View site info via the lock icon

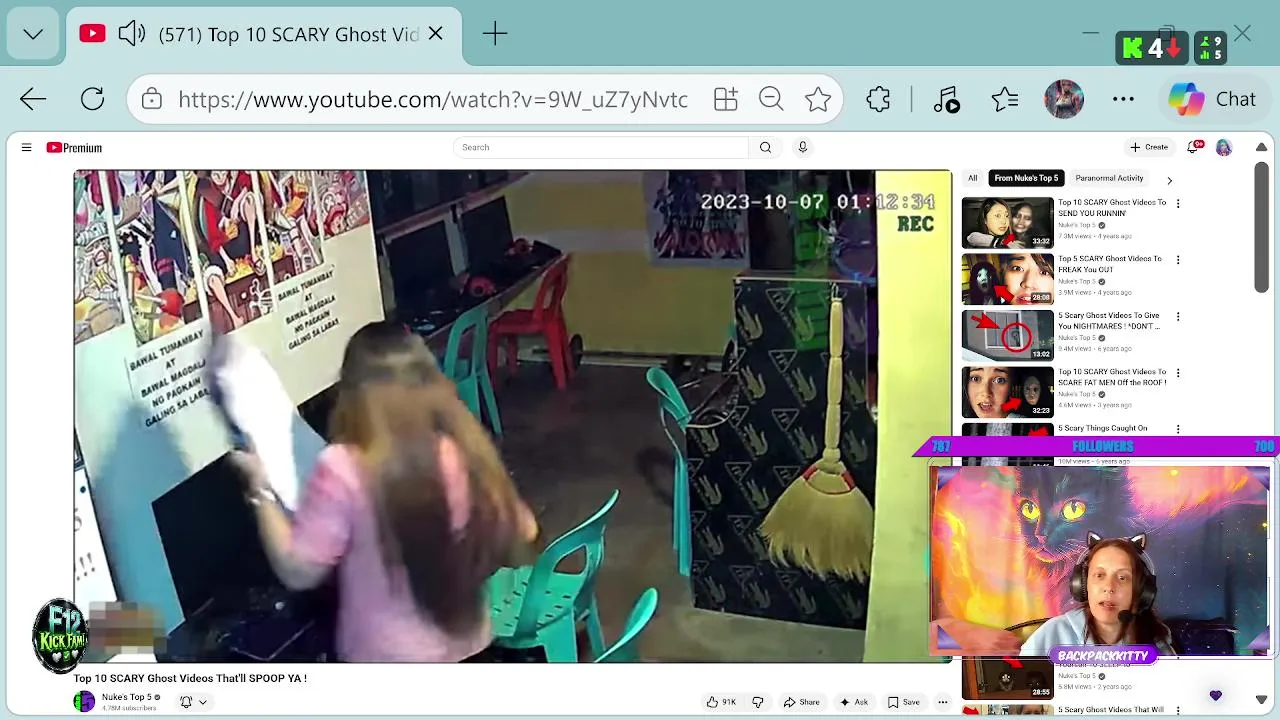click(x=152, y=99)
